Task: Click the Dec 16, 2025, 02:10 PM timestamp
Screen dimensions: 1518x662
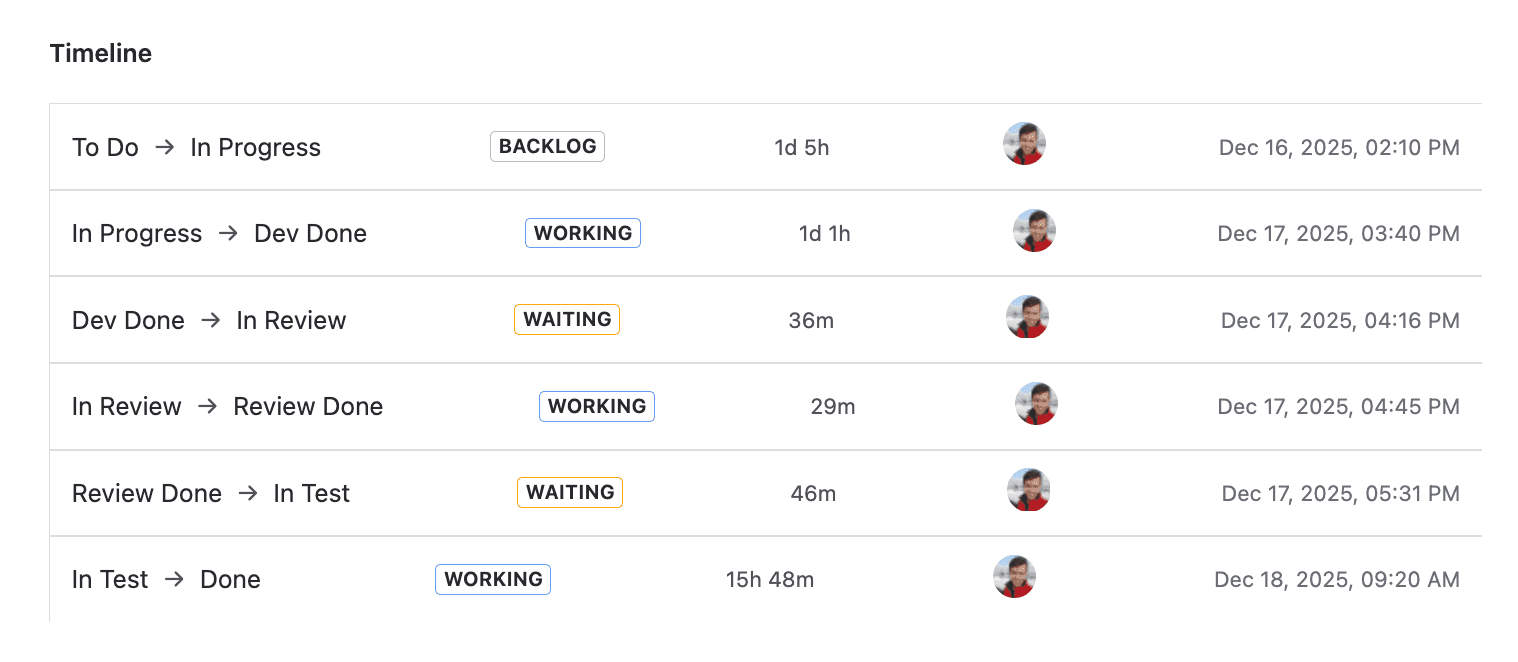Action: 1338,148
